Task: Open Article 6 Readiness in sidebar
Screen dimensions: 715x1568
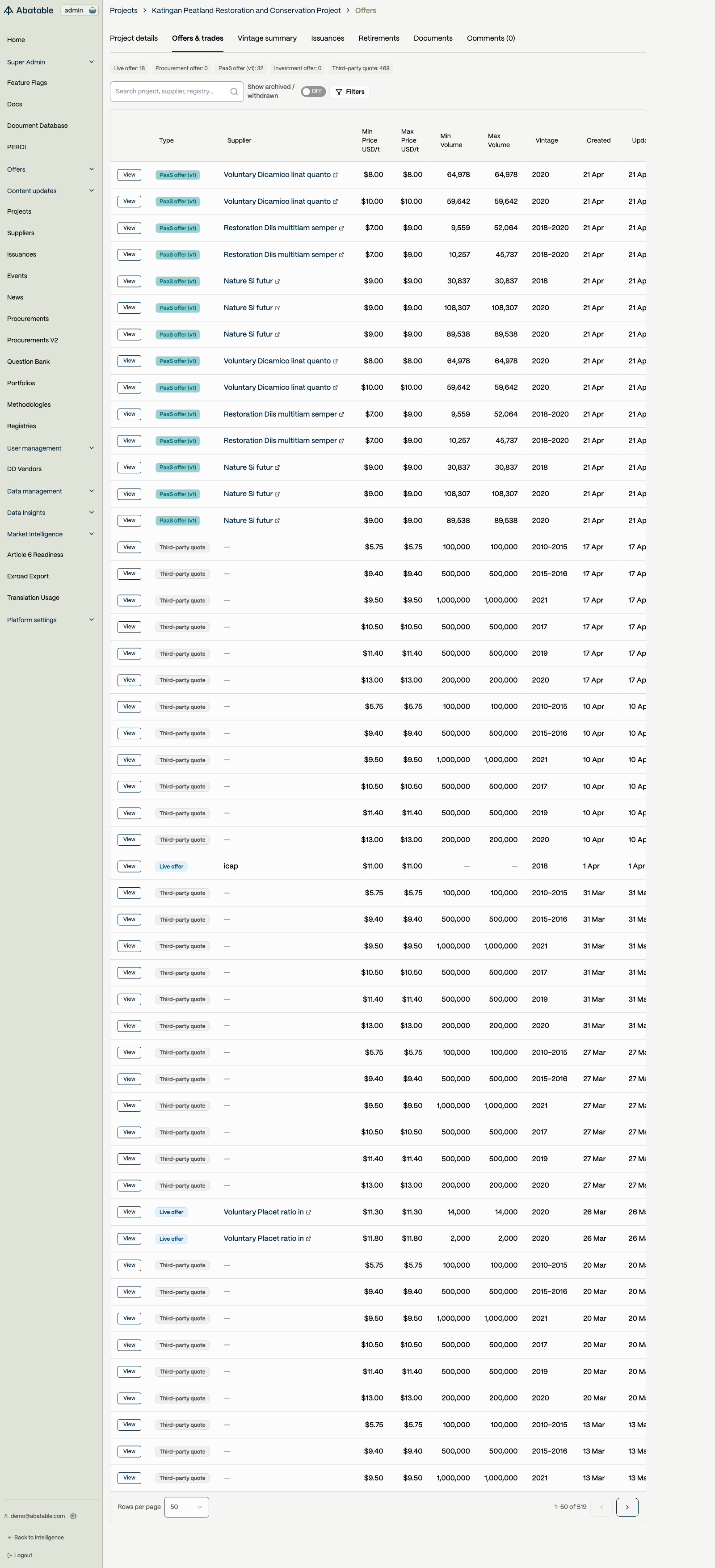Action: click(35, 555)
